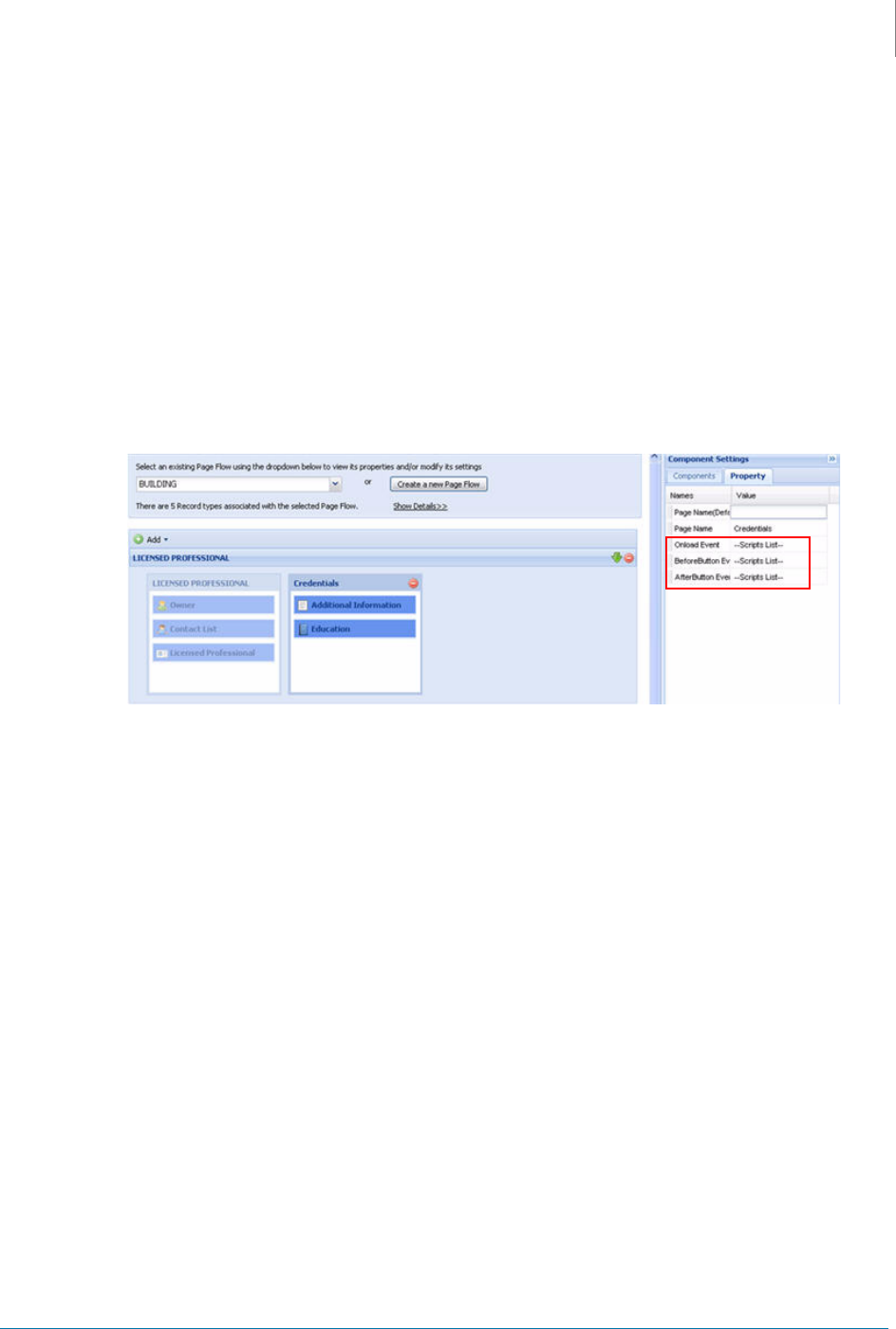Click the Additional Information page icon
896x1329 pixels.
point(303,605)
